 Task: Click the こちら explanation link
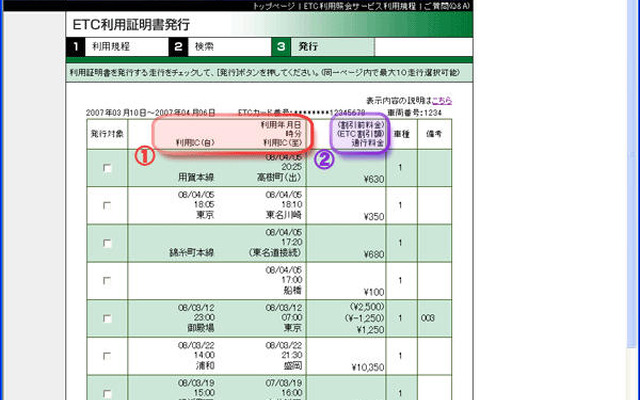(442, 100)
